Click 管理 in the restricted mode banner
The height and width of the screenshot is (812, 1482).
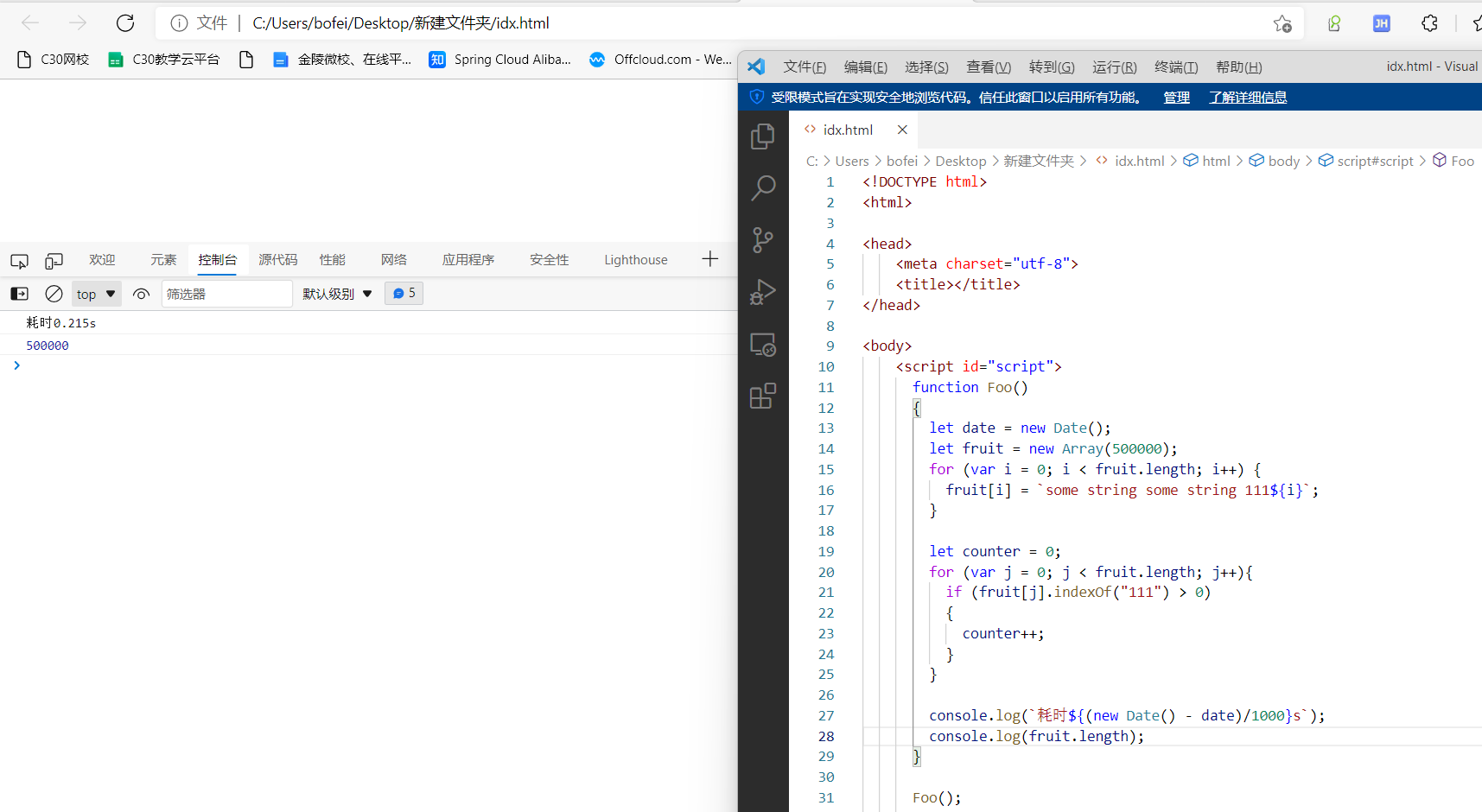click(1175, 97)
